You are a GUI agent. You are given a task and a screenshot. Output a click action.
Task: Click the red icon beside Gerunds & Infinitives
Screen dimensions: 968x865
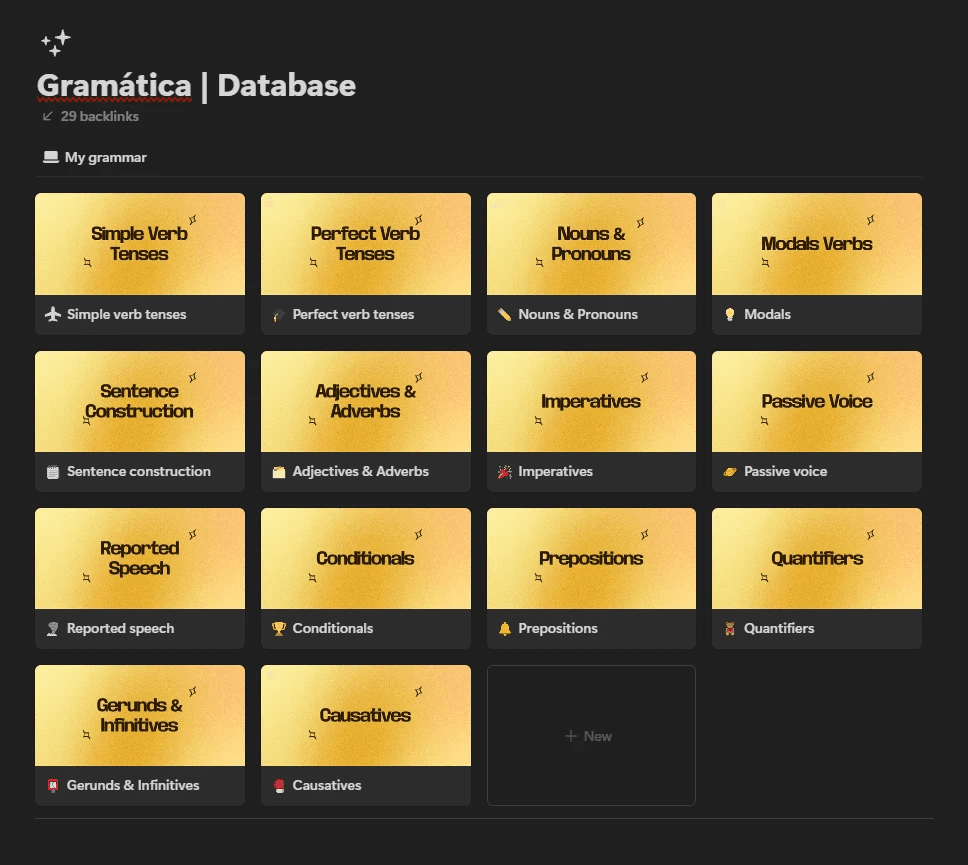point(53,785)
